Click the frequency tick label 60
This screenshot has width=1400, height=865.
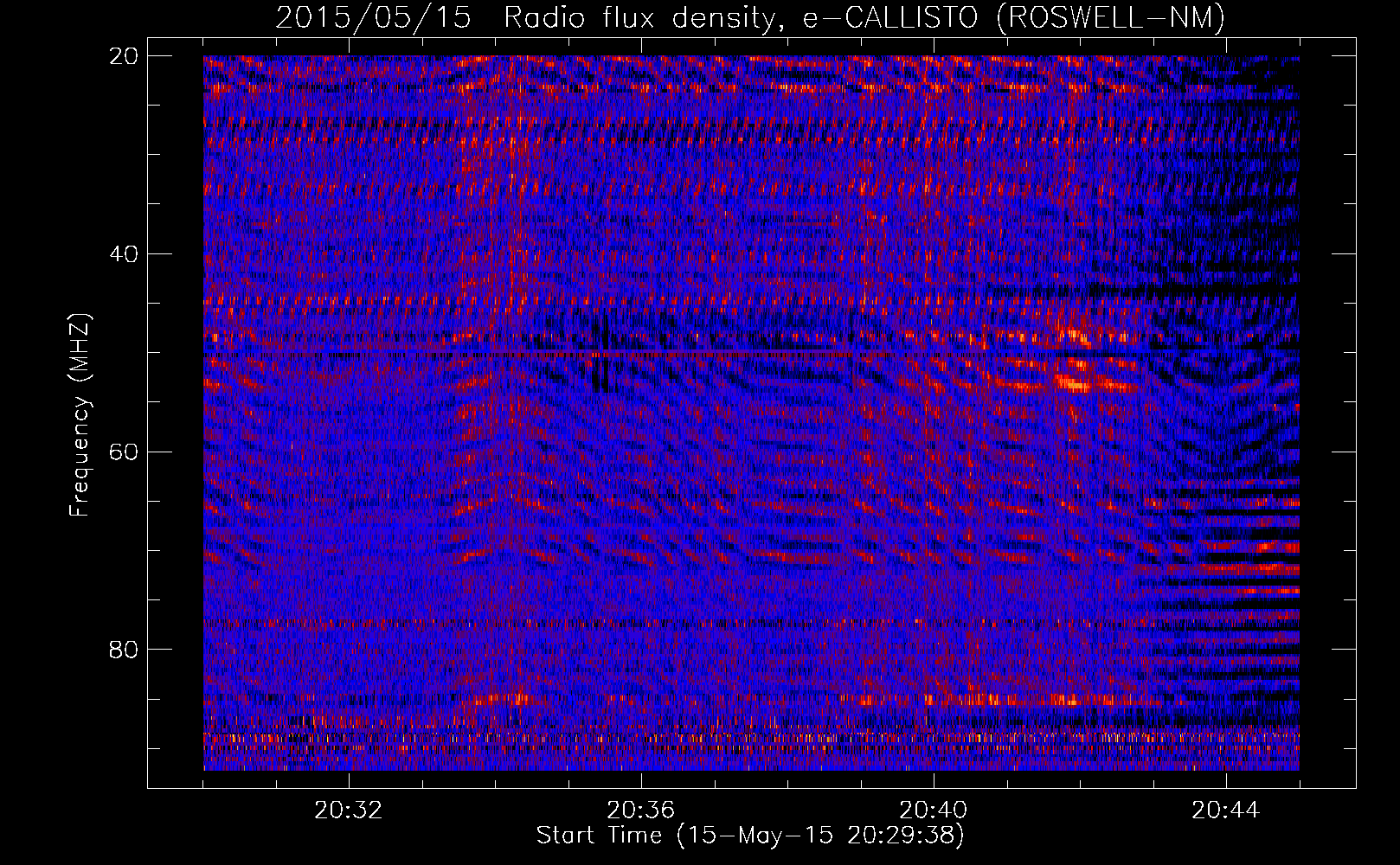123,452
